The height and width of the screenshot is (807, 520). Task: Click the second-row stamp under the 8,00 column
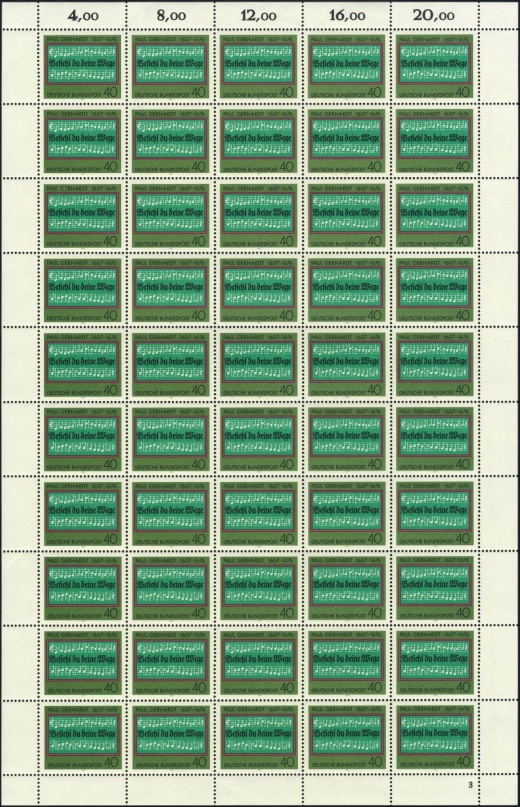(170, 141)
